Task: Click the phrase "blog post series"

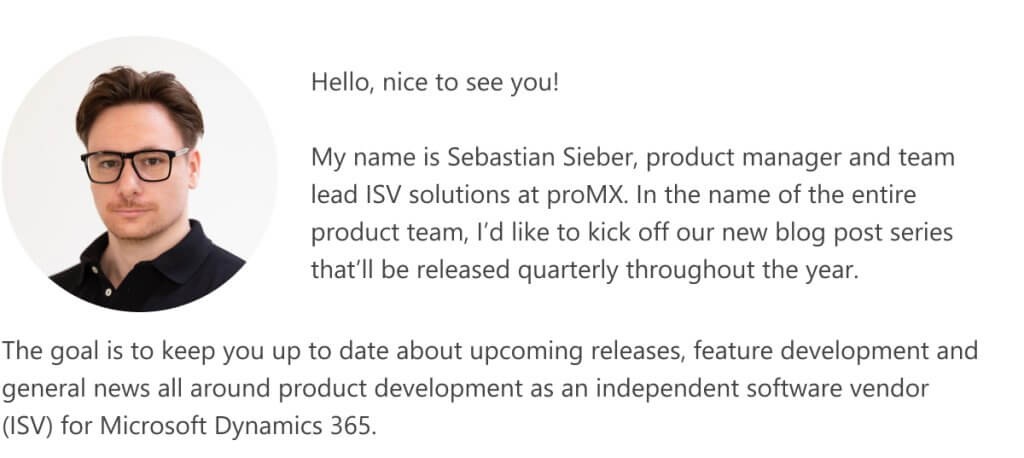Action: (x=864, y=233)
